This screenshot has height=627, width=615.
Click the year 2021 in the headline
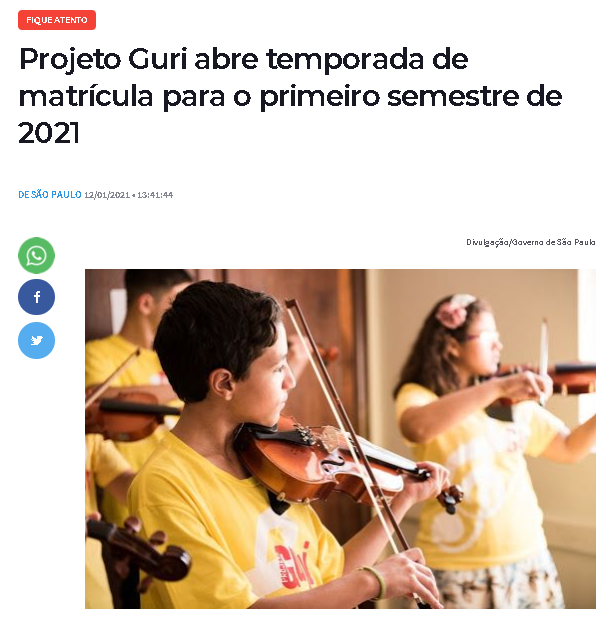point(49,132)
